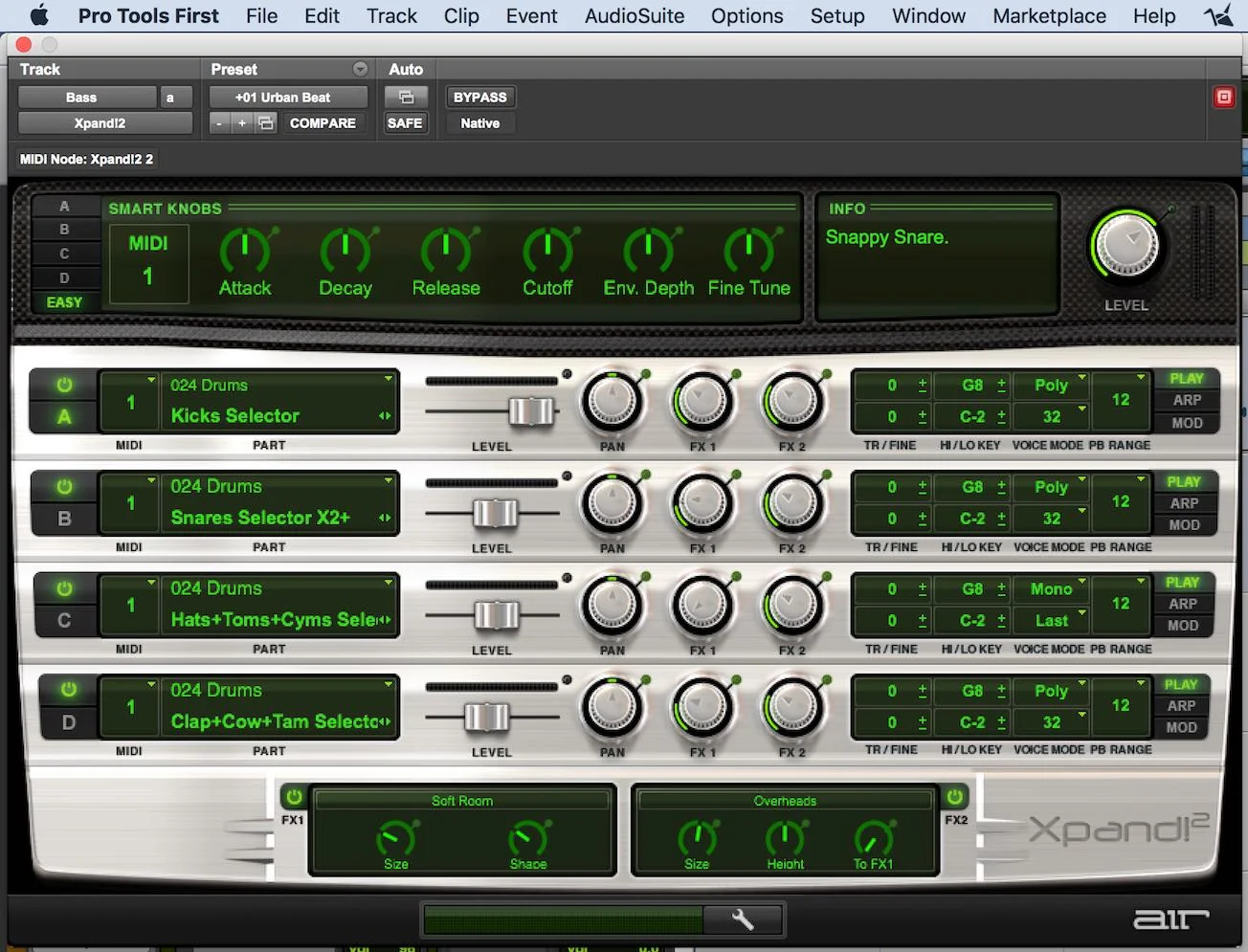This screenshot has height=952, width=1248.
Task: Toggle power for part D
Action: [68, 690]
